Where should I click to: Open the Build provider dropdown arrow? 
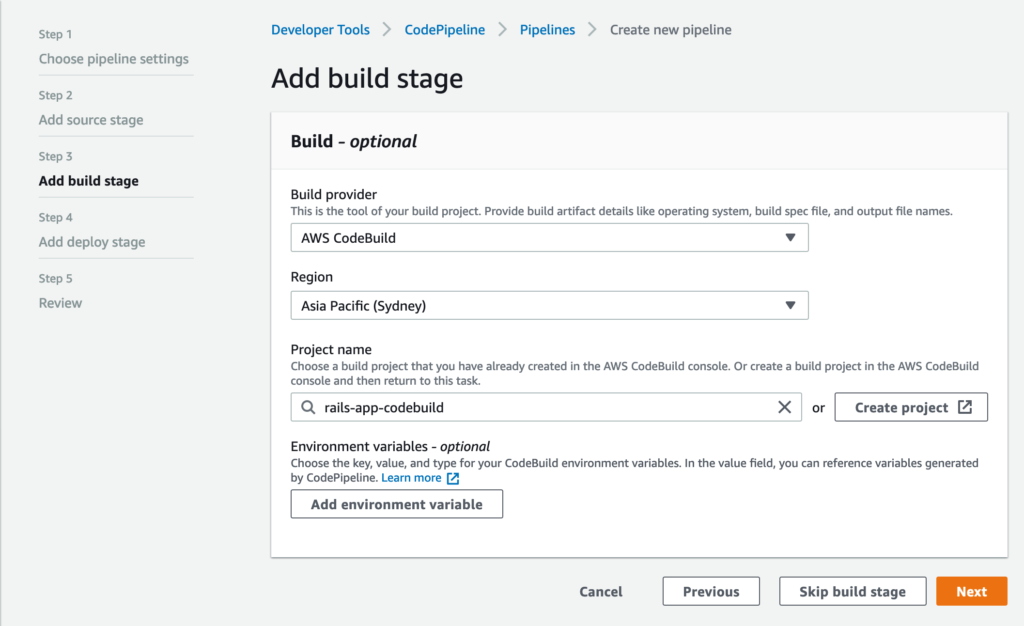(x=790, y=238)
